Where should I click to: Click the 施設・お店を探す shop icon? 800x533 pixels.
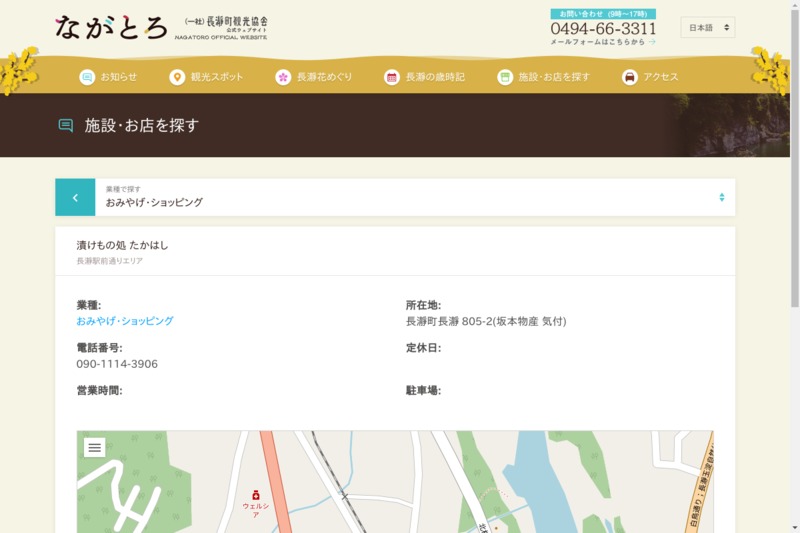505,77
